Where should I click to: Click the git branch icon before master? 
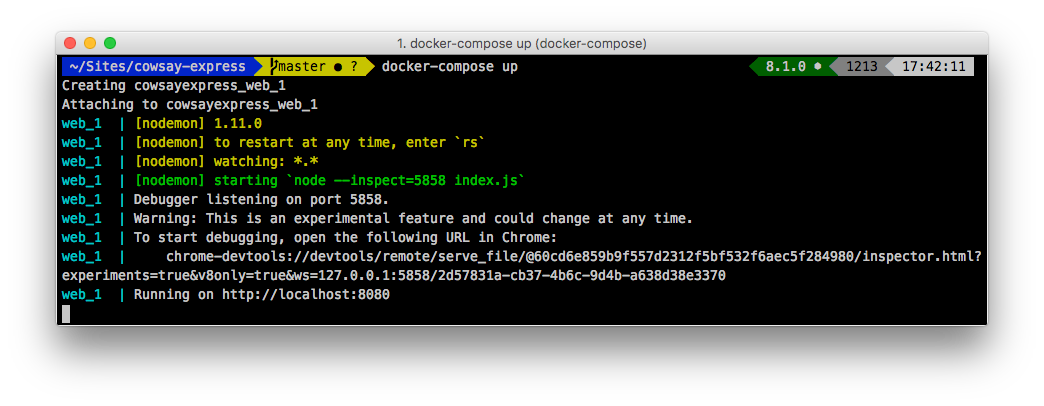pyautogui.click(x=274, y=67)
